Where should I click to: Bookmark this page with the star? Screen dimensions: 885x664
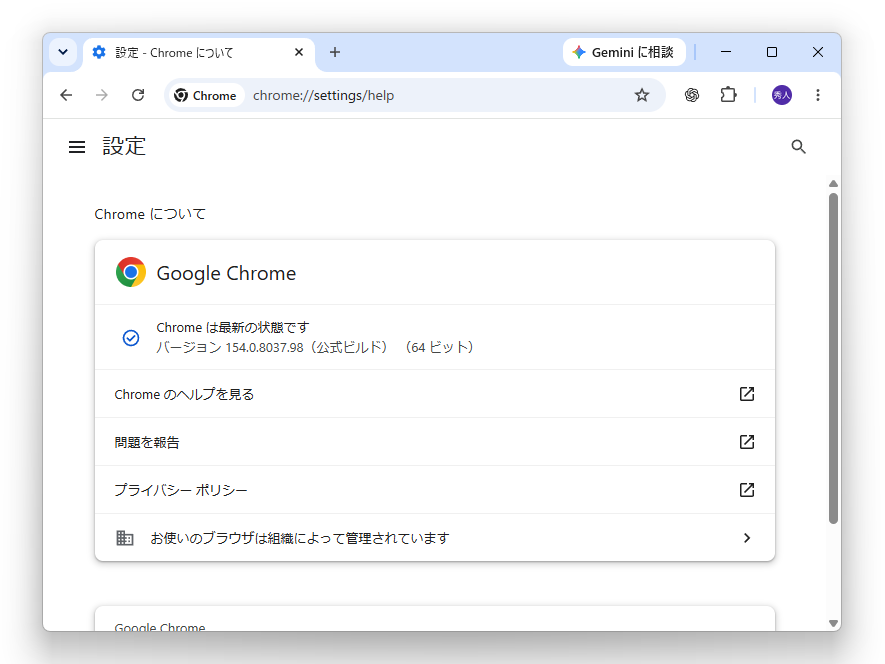point(642,95)
